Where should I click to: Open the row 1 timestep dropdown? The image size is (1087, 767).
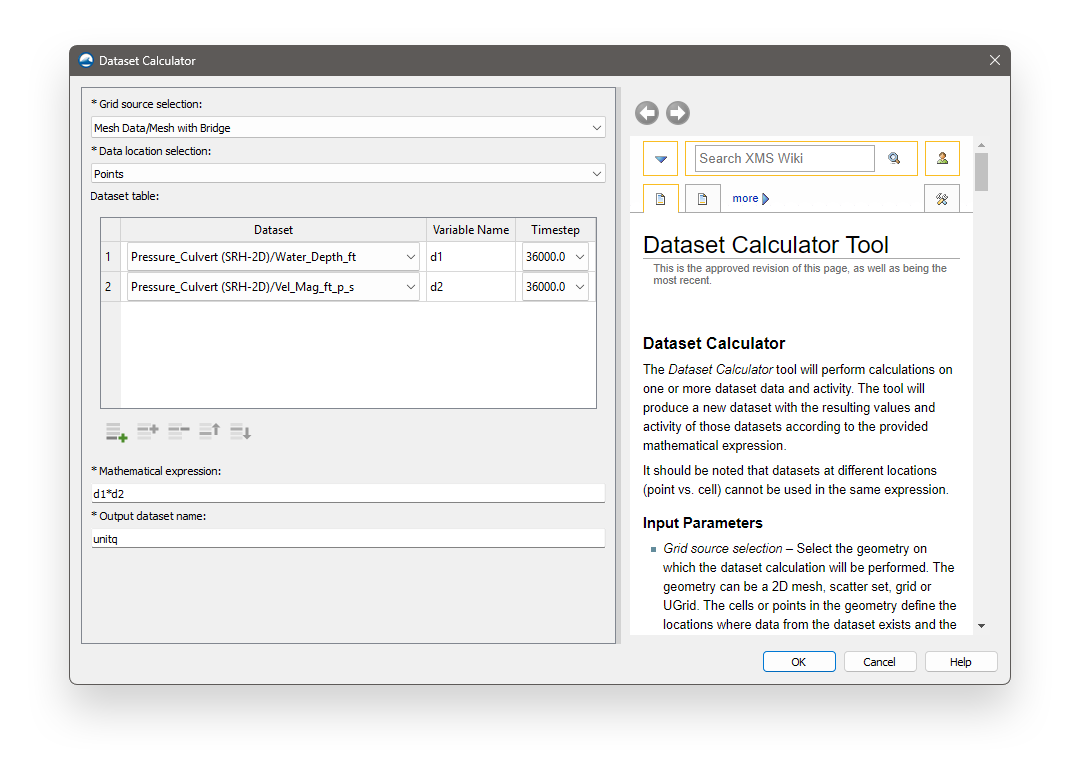click(x=555, y=257)
